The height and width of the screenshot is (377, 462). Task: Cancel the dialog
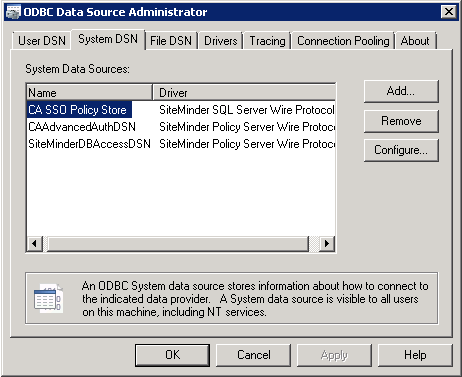pos(254,355)
